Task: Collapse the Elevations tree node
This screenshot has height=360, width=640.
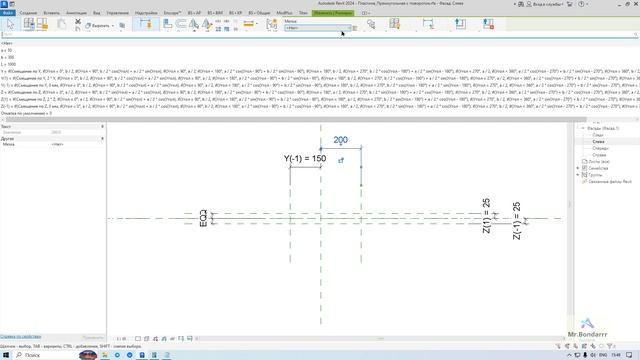Action: 583,128
